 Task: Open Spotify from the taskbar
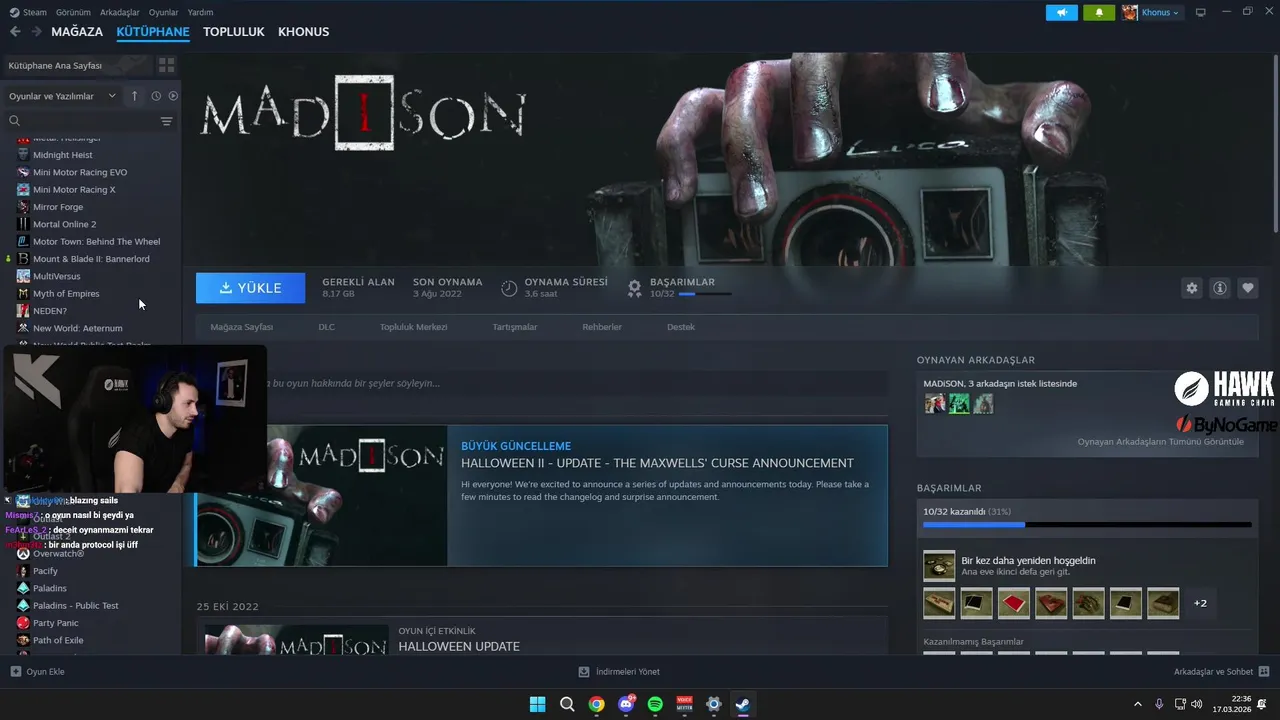655,704
